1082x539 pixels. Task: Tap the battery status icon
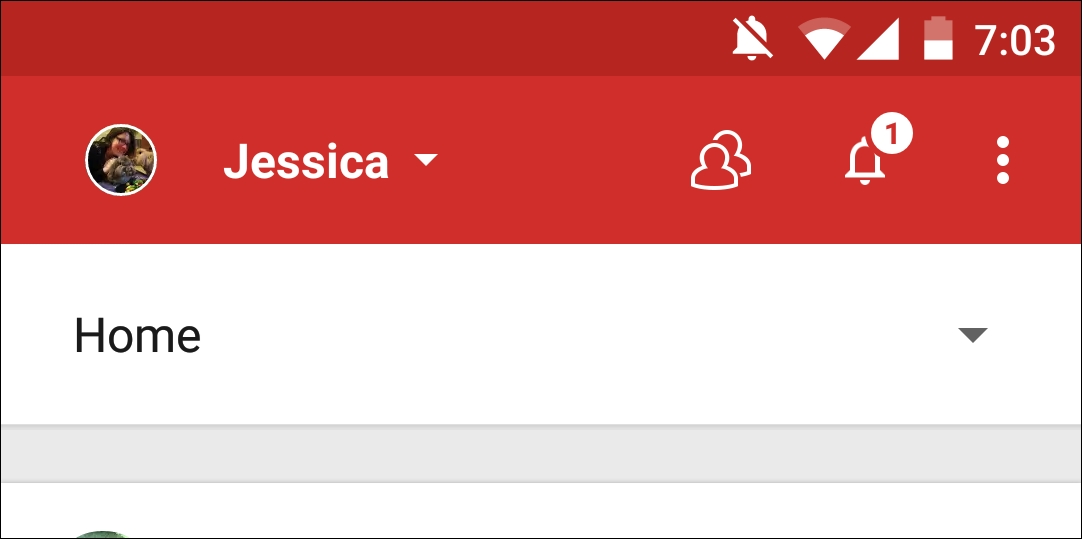click(x=938, y=38)
